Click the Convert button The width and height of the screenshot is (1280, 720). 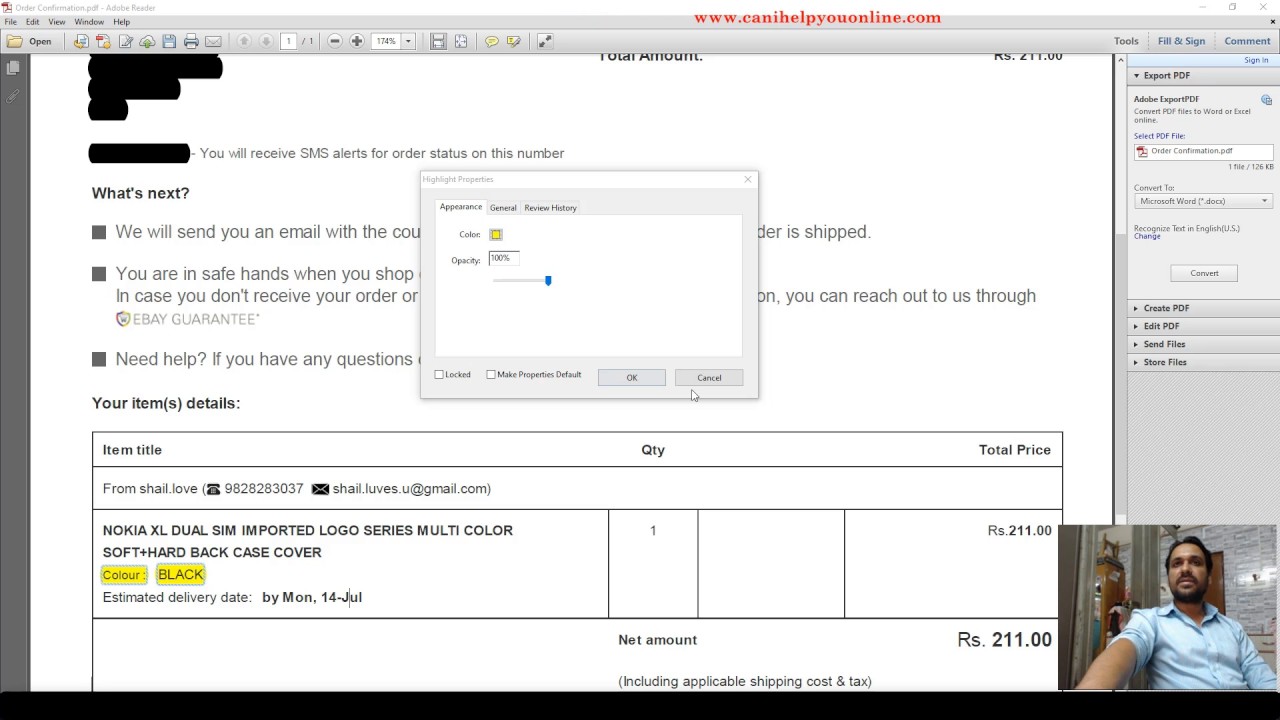pos(1204,273)
